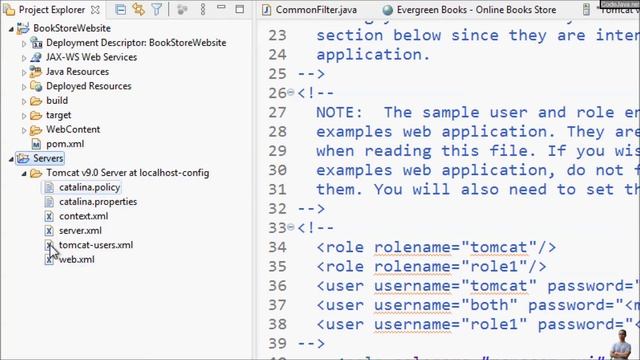Close the Project Explorer view tab
This screenshot has height=360, width=640.
coord(95,10)
